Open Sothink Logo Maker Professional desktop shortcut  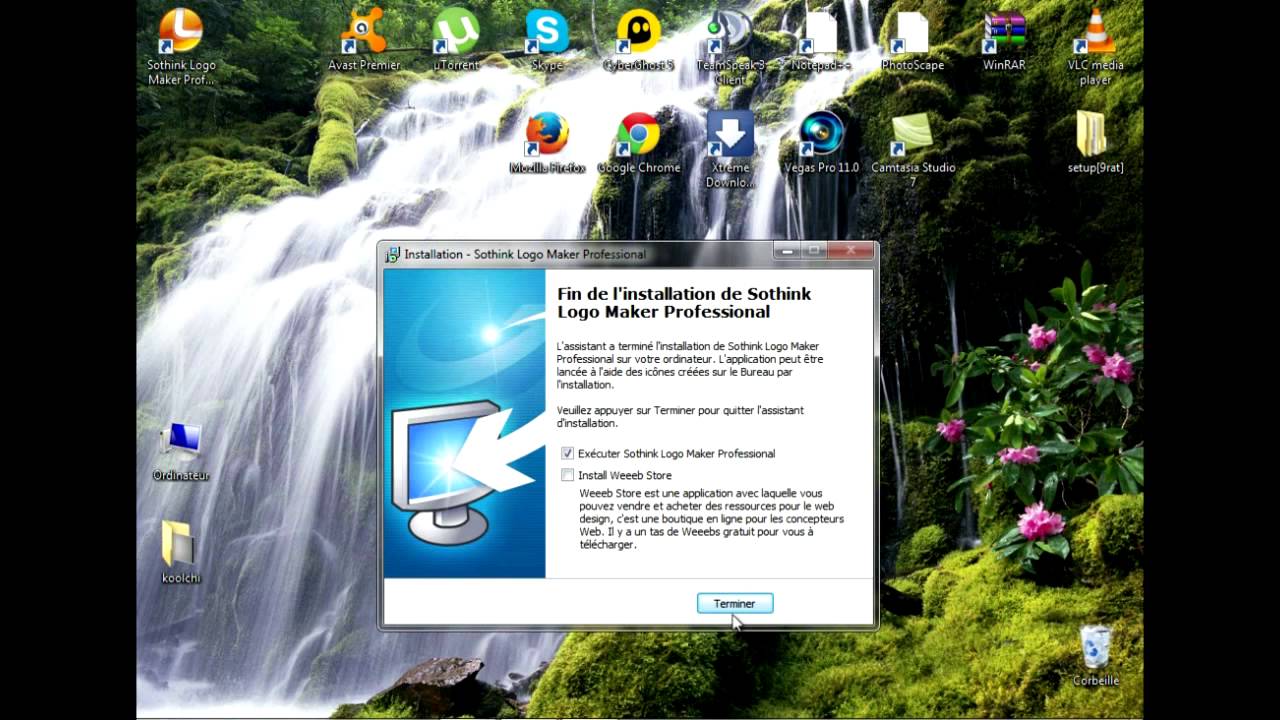point(181,46)
